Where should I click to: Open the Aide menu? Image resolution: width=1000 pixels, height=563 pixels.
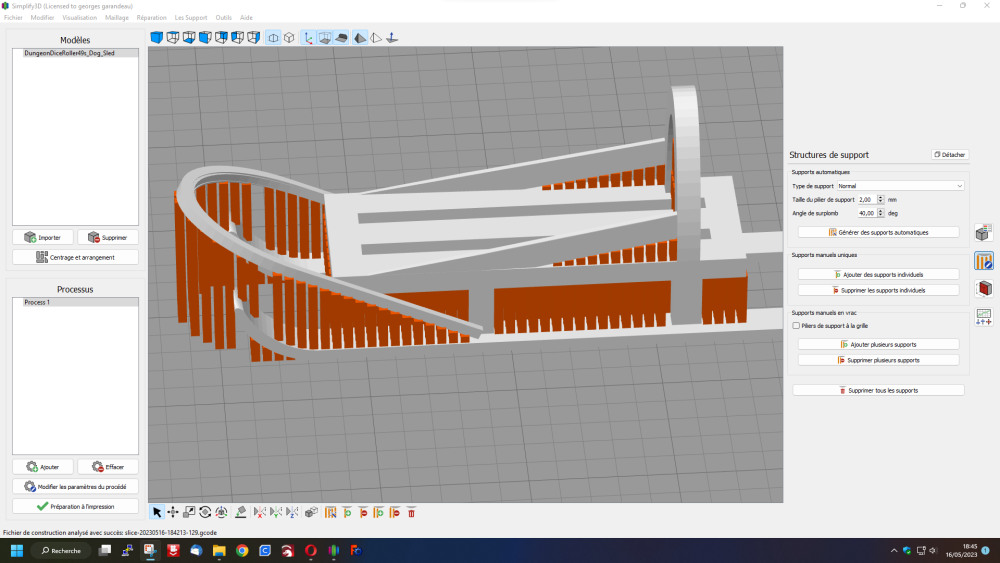click(246, 18)
